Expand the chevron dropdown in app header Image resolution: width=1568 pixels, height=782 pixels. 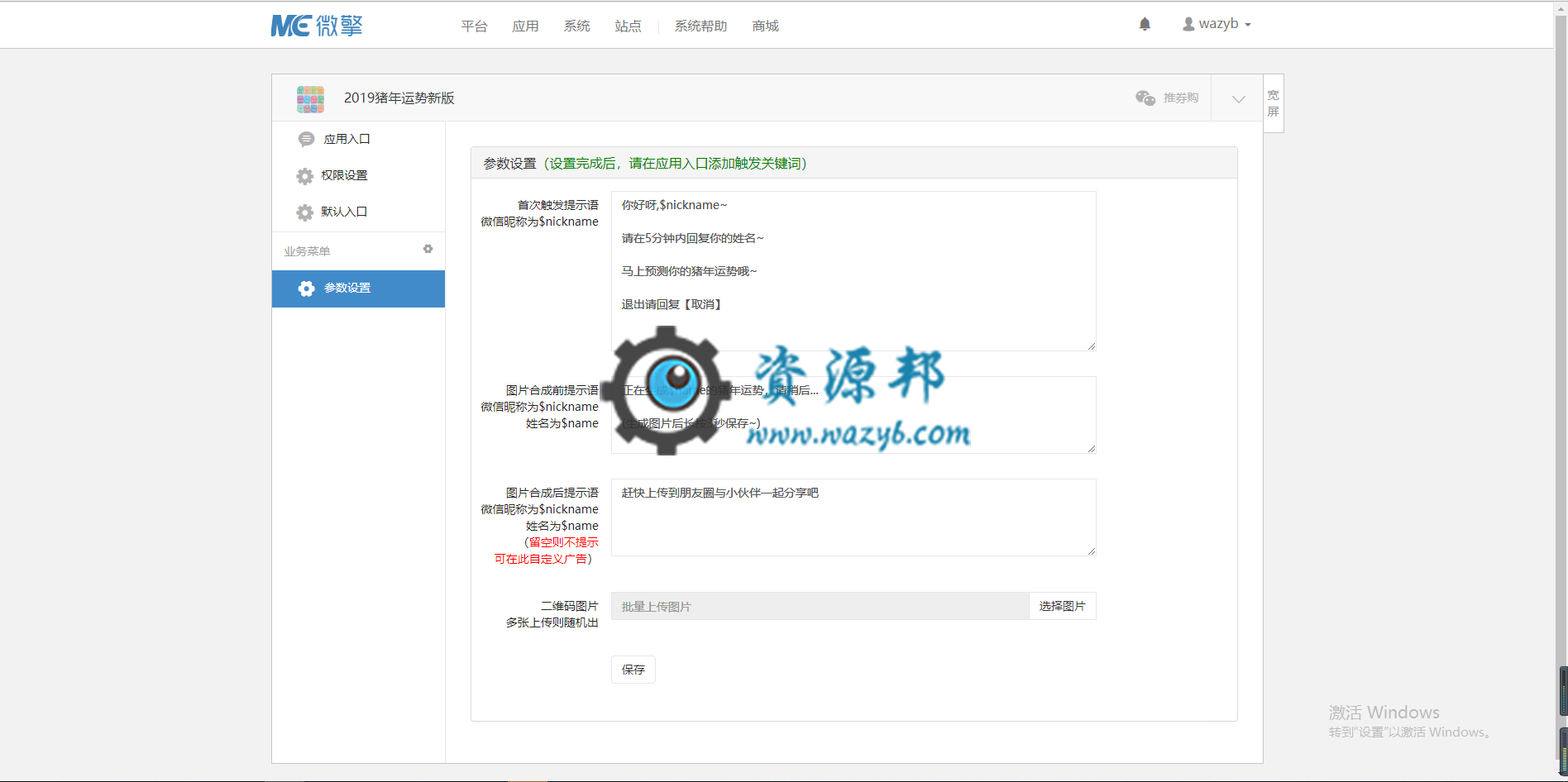(x=1238, y=98)
